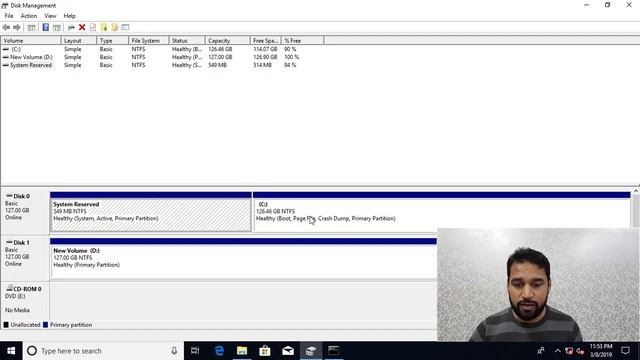Open the Action menu

29,16
